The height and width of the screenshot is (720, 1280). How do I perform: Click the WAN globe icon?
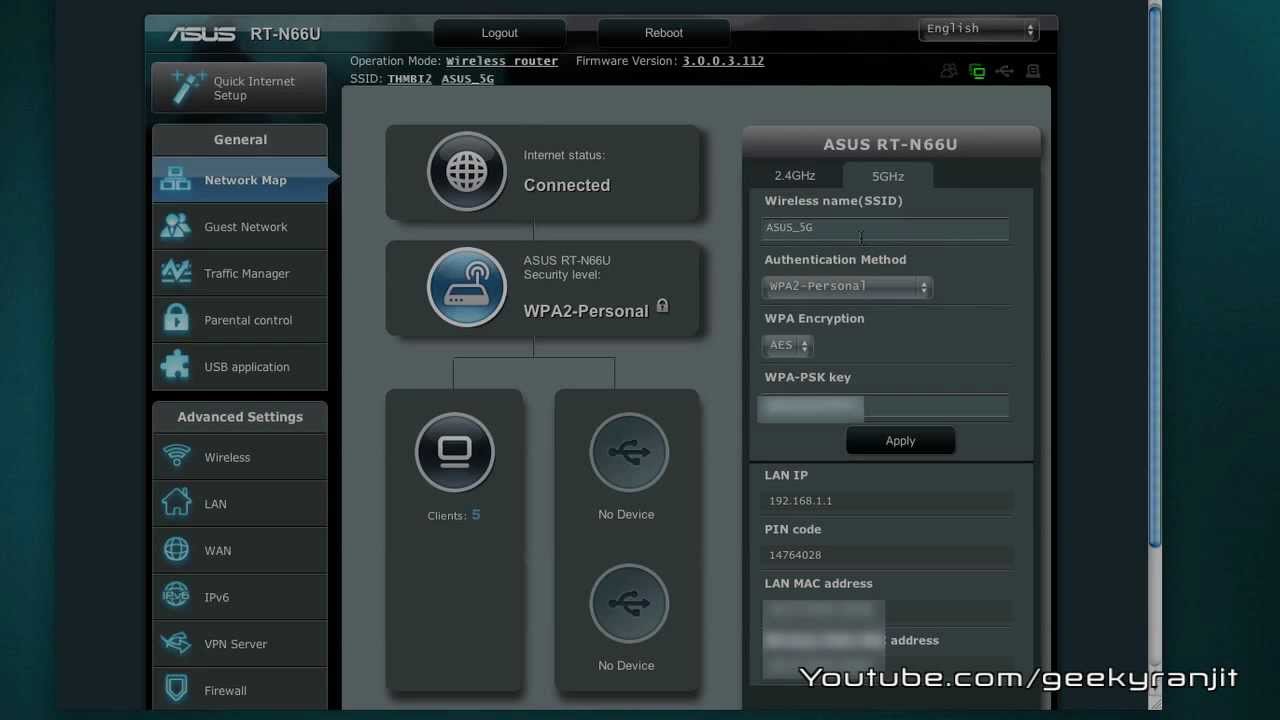[x=176, y=550]
